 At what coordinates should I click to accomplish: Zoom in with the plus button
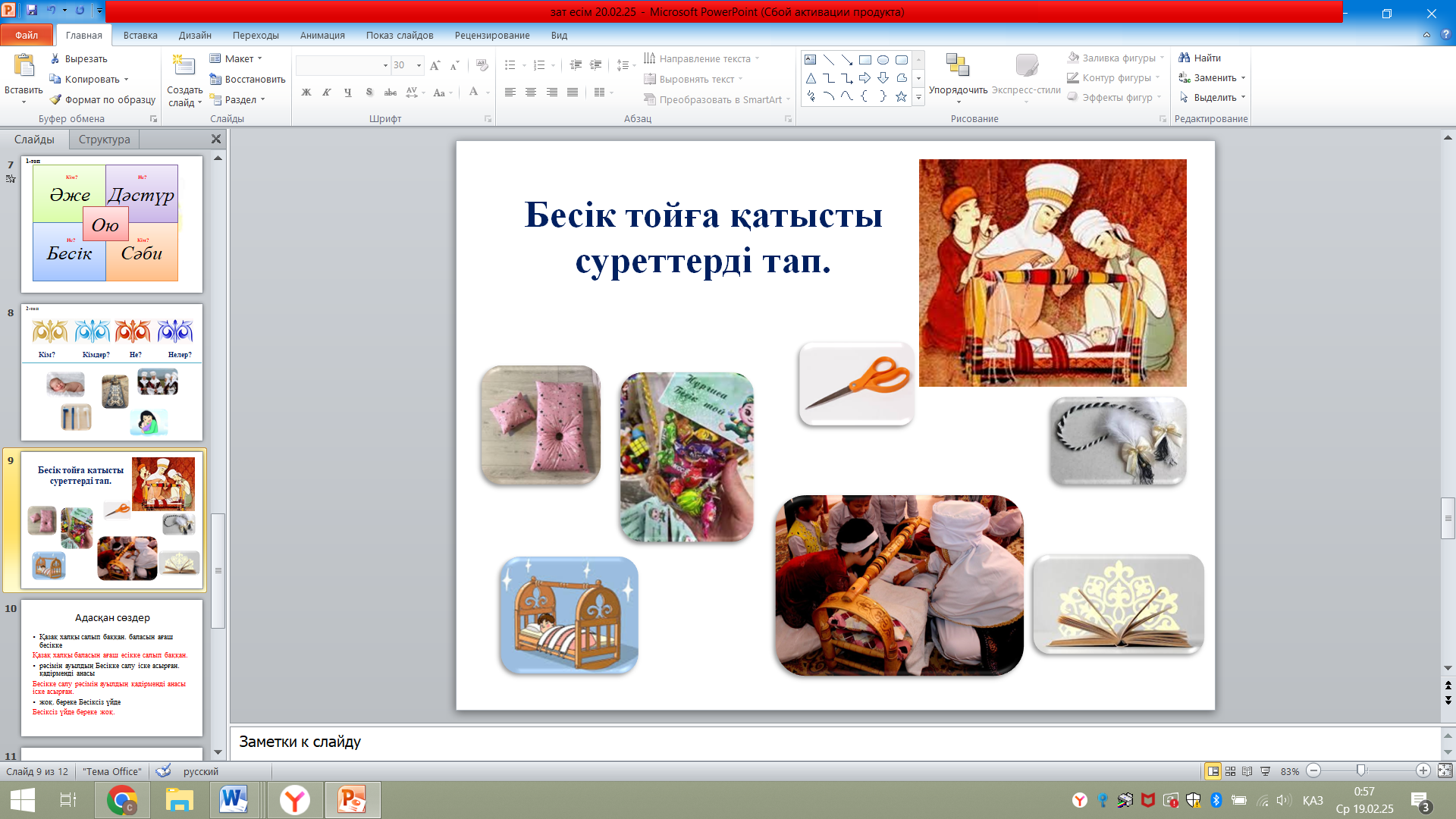click(x=1423, y=771)
